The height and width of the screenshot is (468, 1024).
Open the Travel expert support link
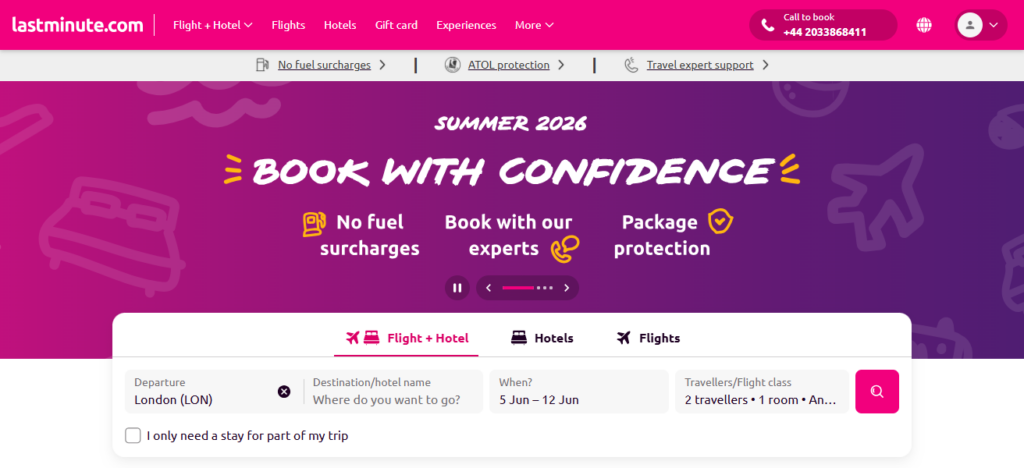coord(700,65)
